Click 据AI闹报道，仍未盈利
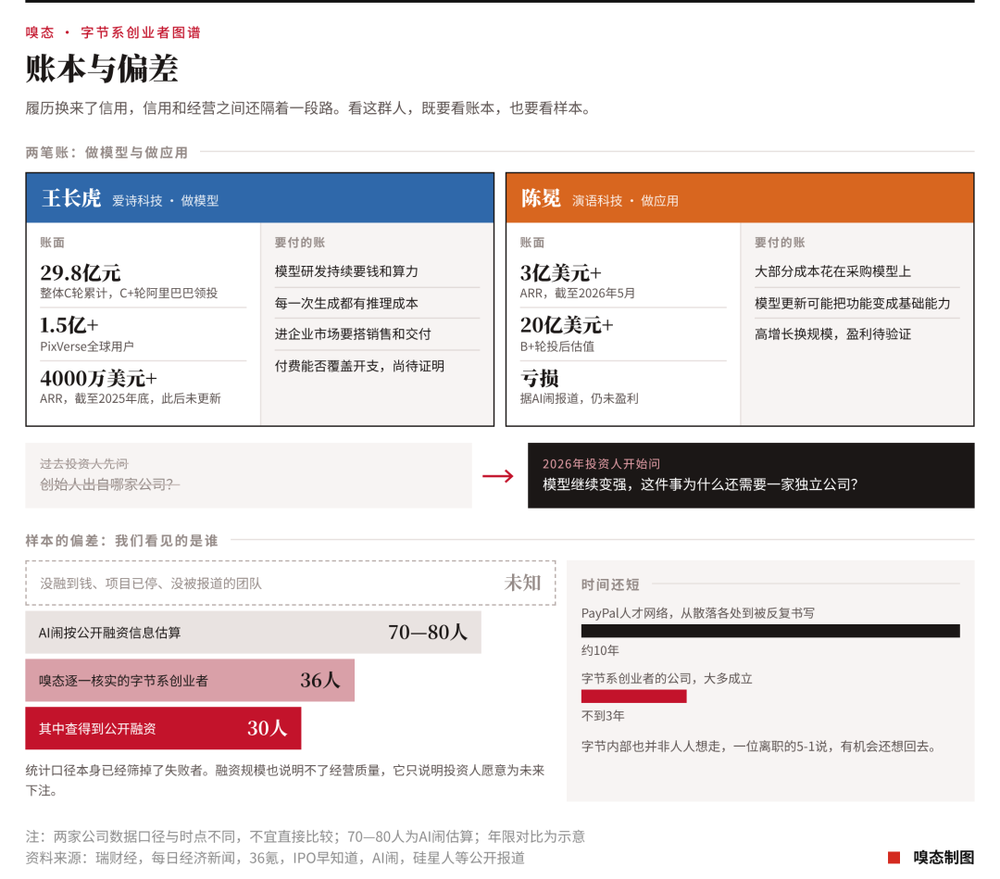This screenshot has width=1000, height=879. click(x=579, y=399)
